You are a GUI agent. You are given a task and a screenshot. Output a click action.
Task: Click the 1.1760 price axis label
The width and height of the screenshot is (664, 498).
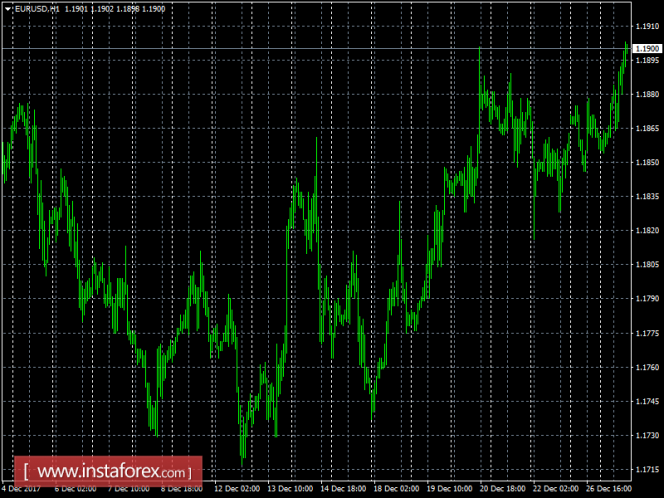point(647,367)
